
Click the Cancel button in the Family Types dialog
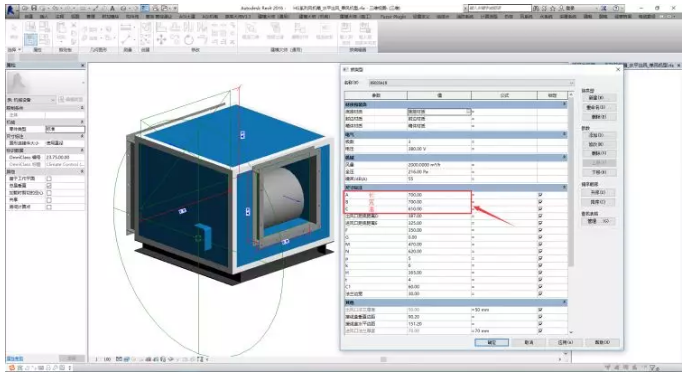[529, 342]
